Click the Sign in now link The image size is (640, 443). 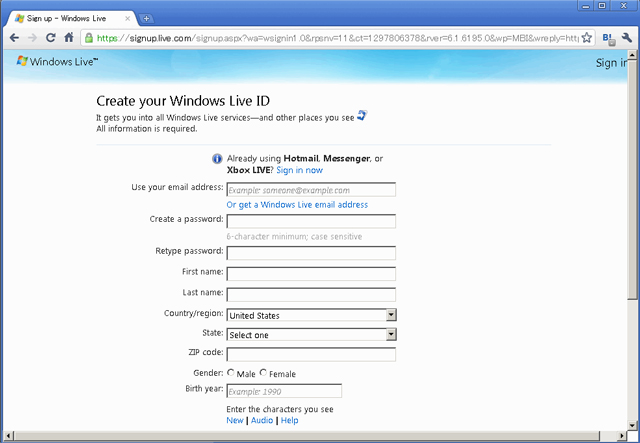pyautogui.click(x=300, y=170)
